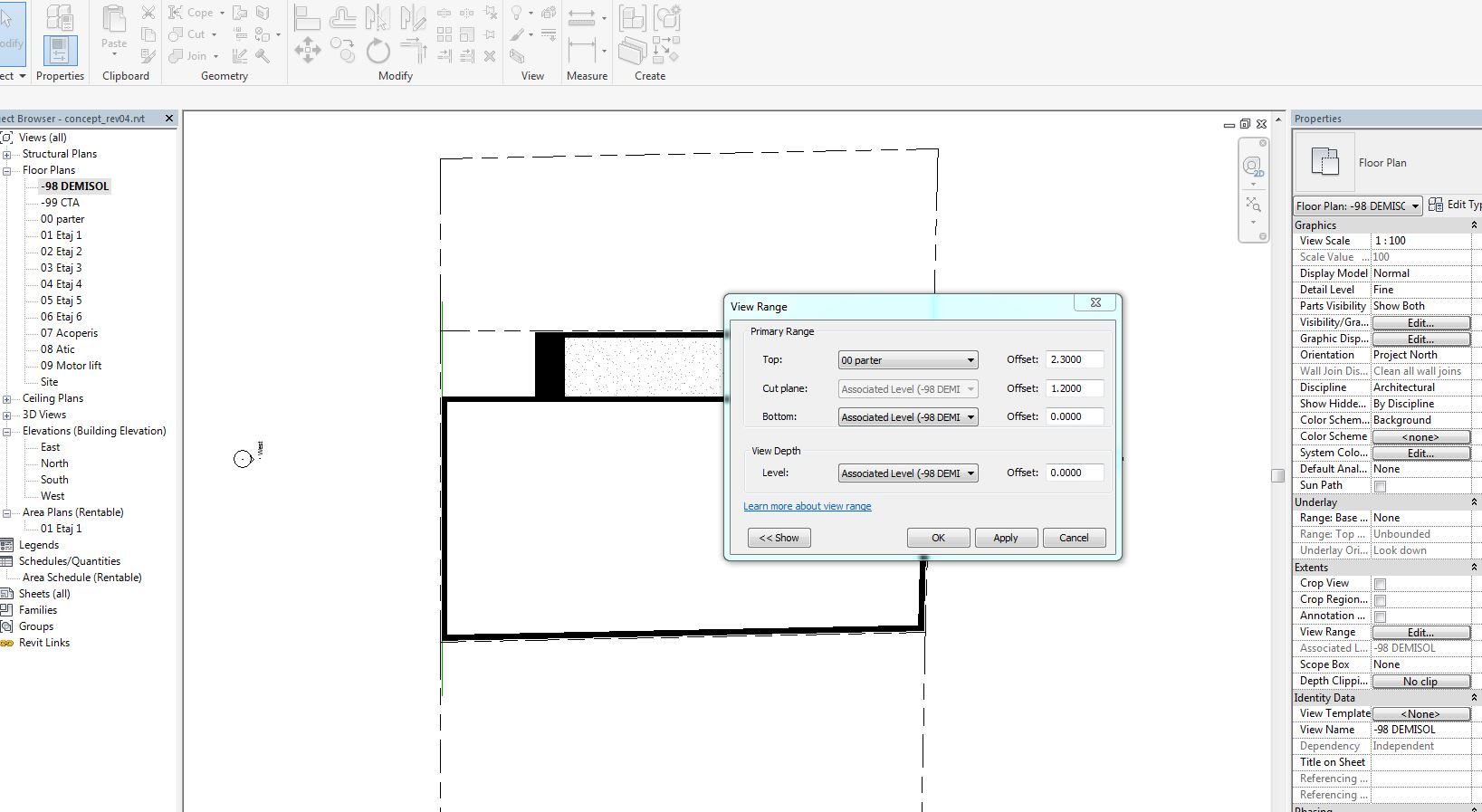The height and width of the screenshot is (812, 1482).
Task: Expand the Ceiling Plans tree node
Action: coord(6,398)
